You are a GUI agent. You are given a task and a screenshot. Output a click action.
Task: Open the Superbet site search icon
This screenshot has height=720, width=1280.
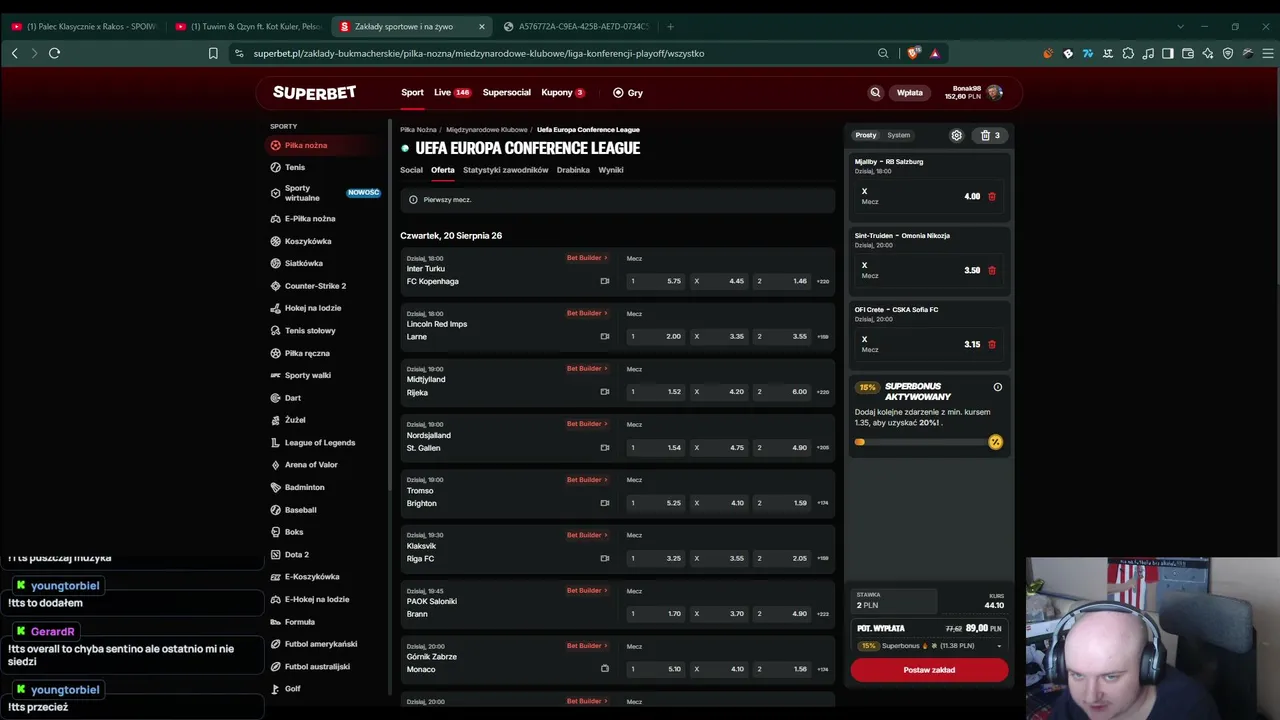click(875, 92)
